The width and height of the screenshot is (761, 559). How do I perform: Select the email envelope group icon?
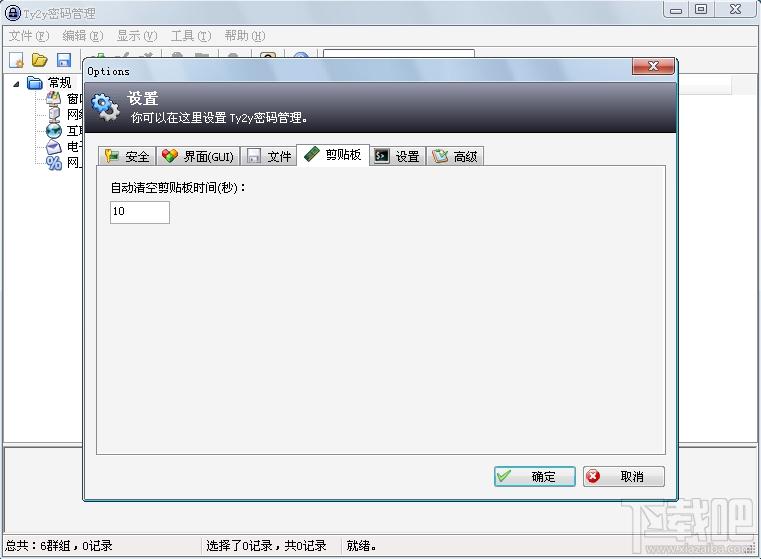(53, 147)
